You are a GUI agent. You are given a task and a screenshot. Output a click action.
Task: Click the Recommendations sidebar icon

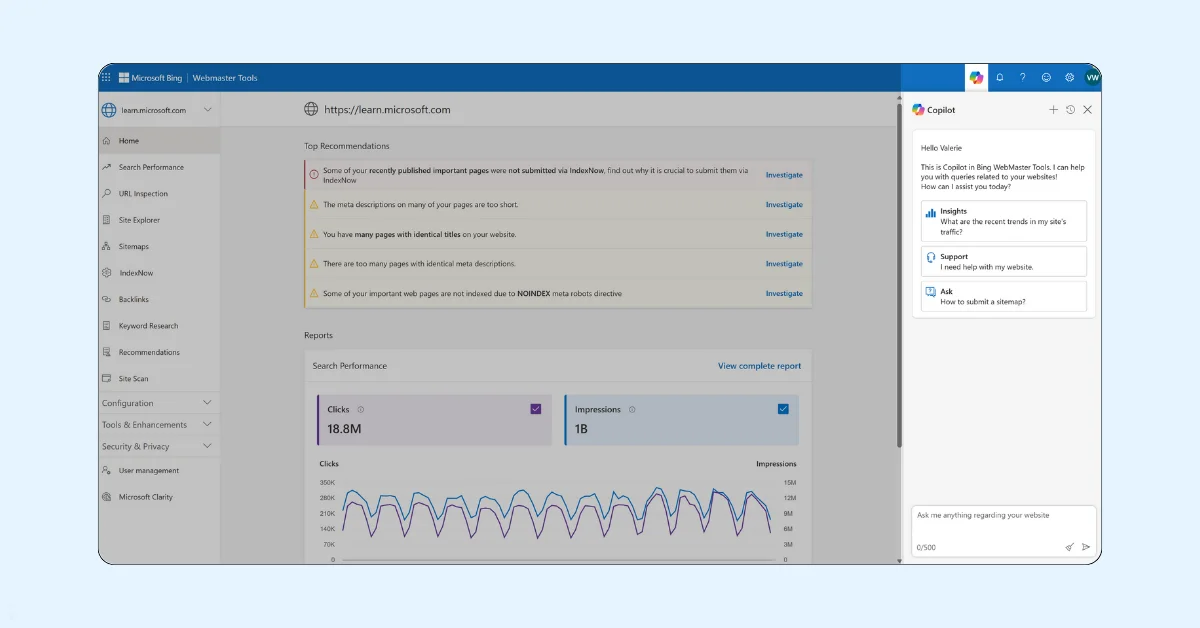point(107,352)
